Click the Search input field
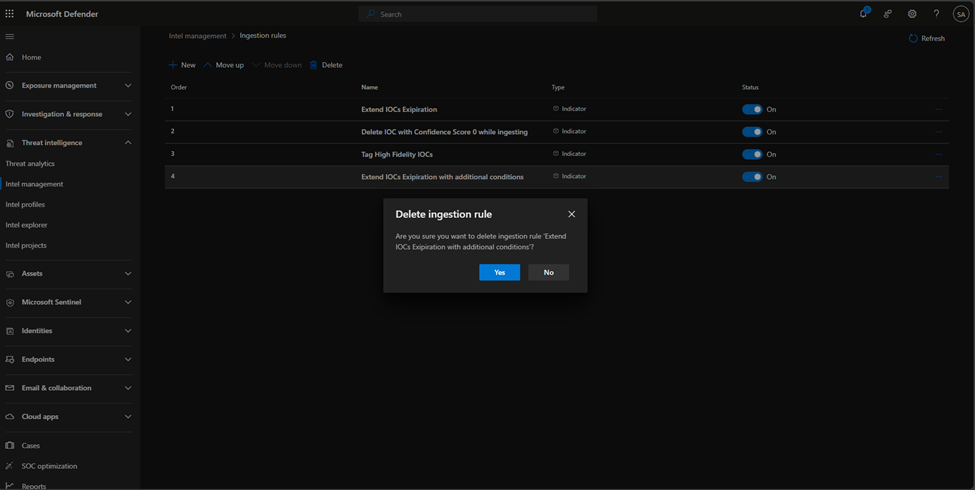 click(478, 14)
